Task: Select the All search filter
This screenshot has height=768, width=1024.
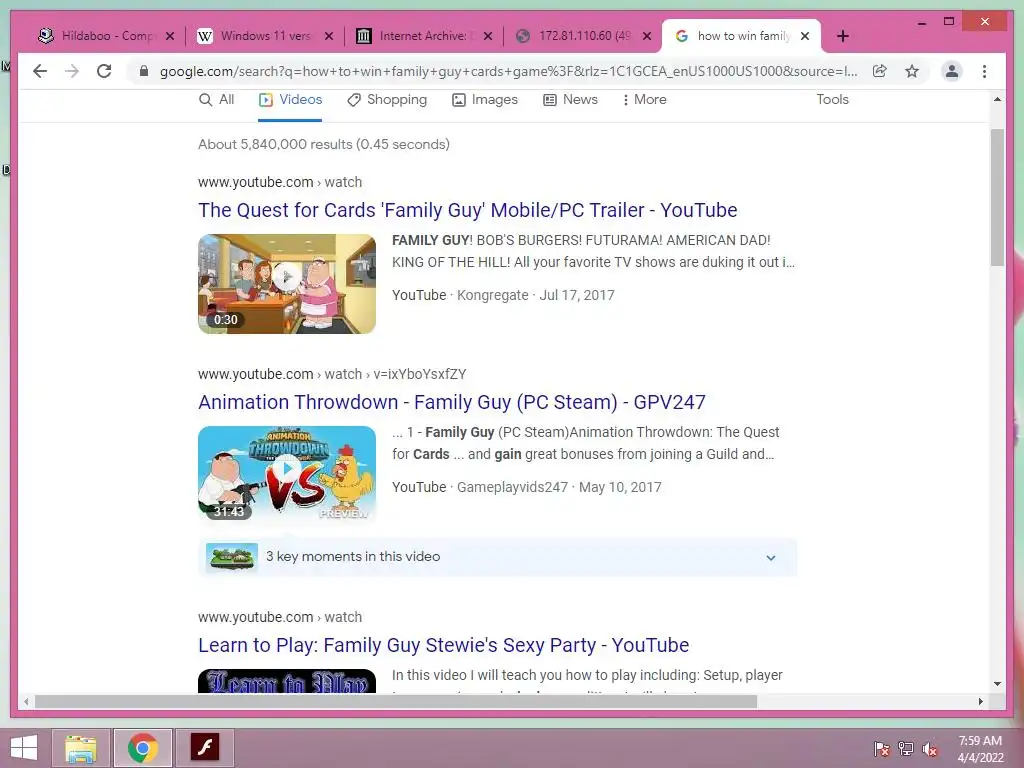Action: [x=216, y=100]
